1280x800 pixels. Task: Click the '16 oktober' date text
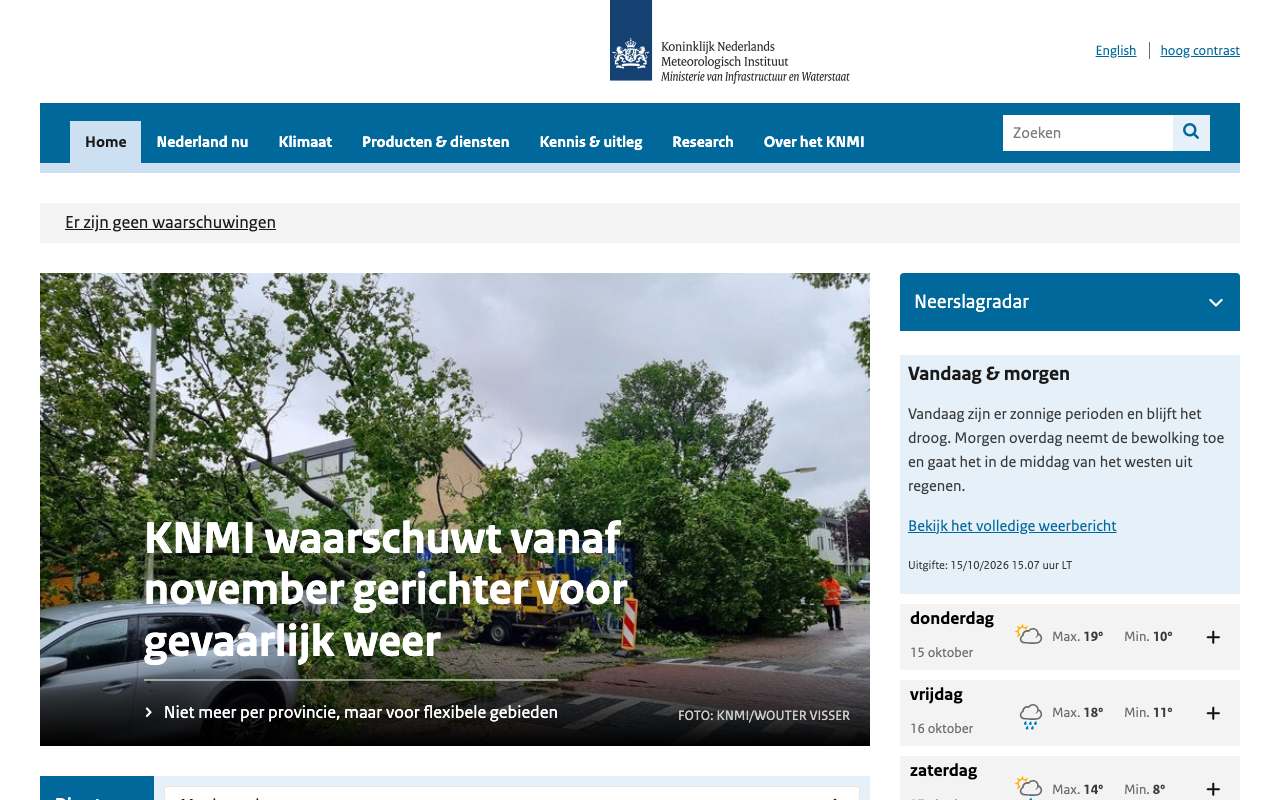[x=942, y=729]
